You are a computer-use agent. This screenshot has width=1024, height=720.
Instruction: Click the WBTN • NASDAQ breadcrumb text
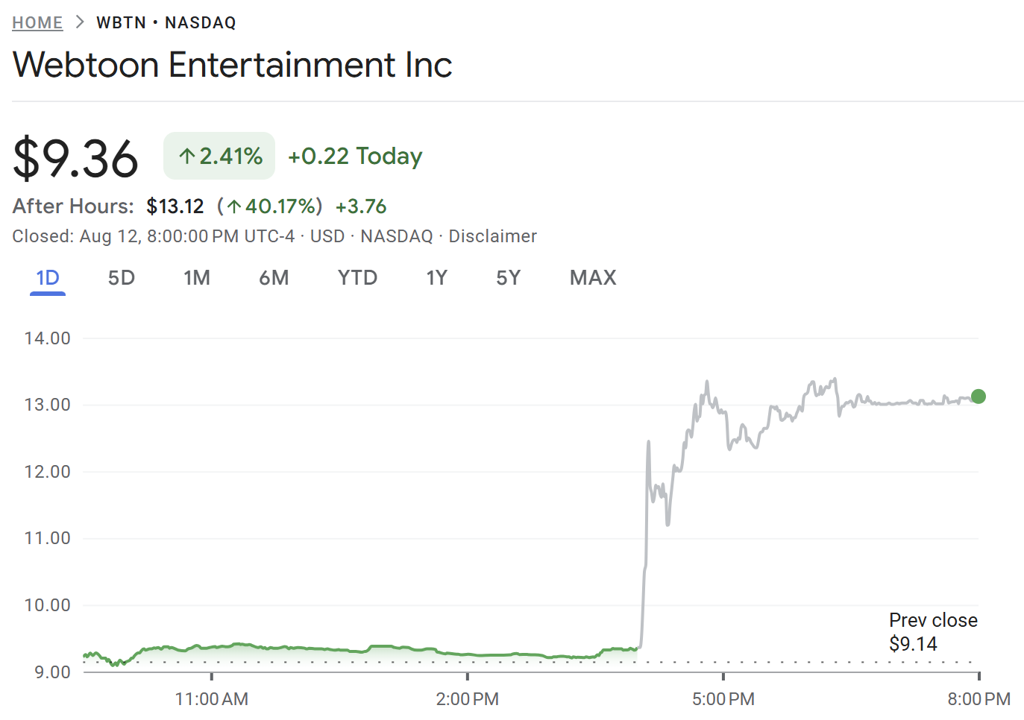click(166, 22)
